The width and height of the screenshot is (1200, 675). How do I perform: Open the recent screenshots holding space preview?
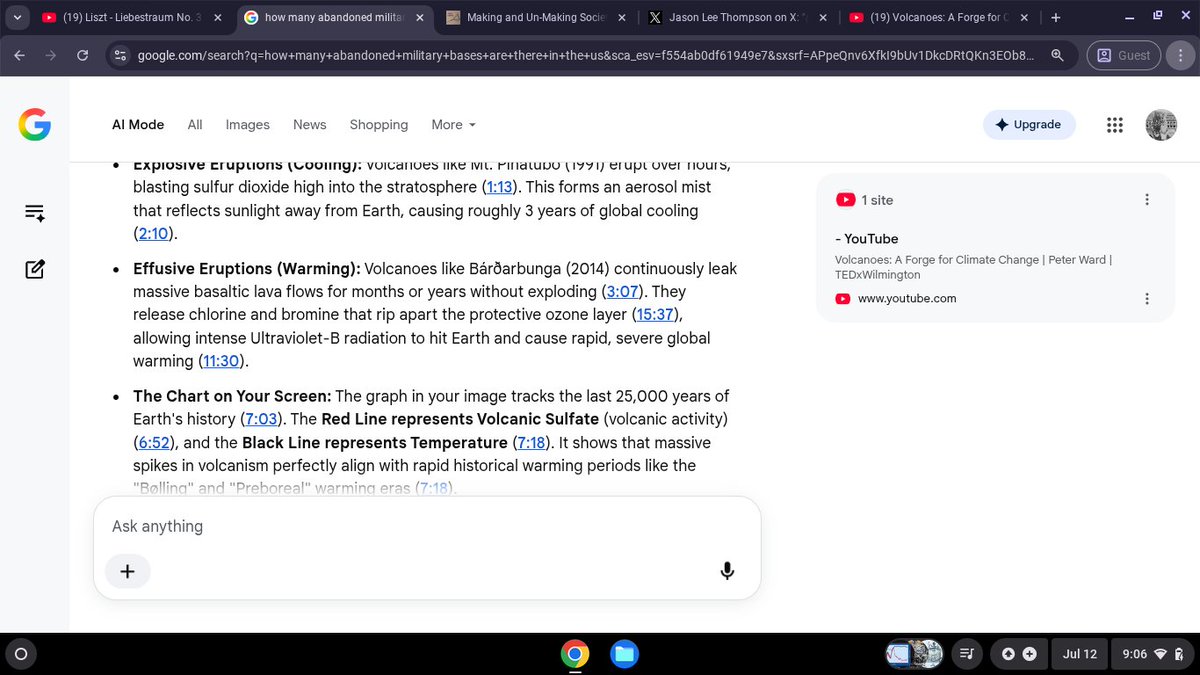pyautogui.click(x=914, y=654)
